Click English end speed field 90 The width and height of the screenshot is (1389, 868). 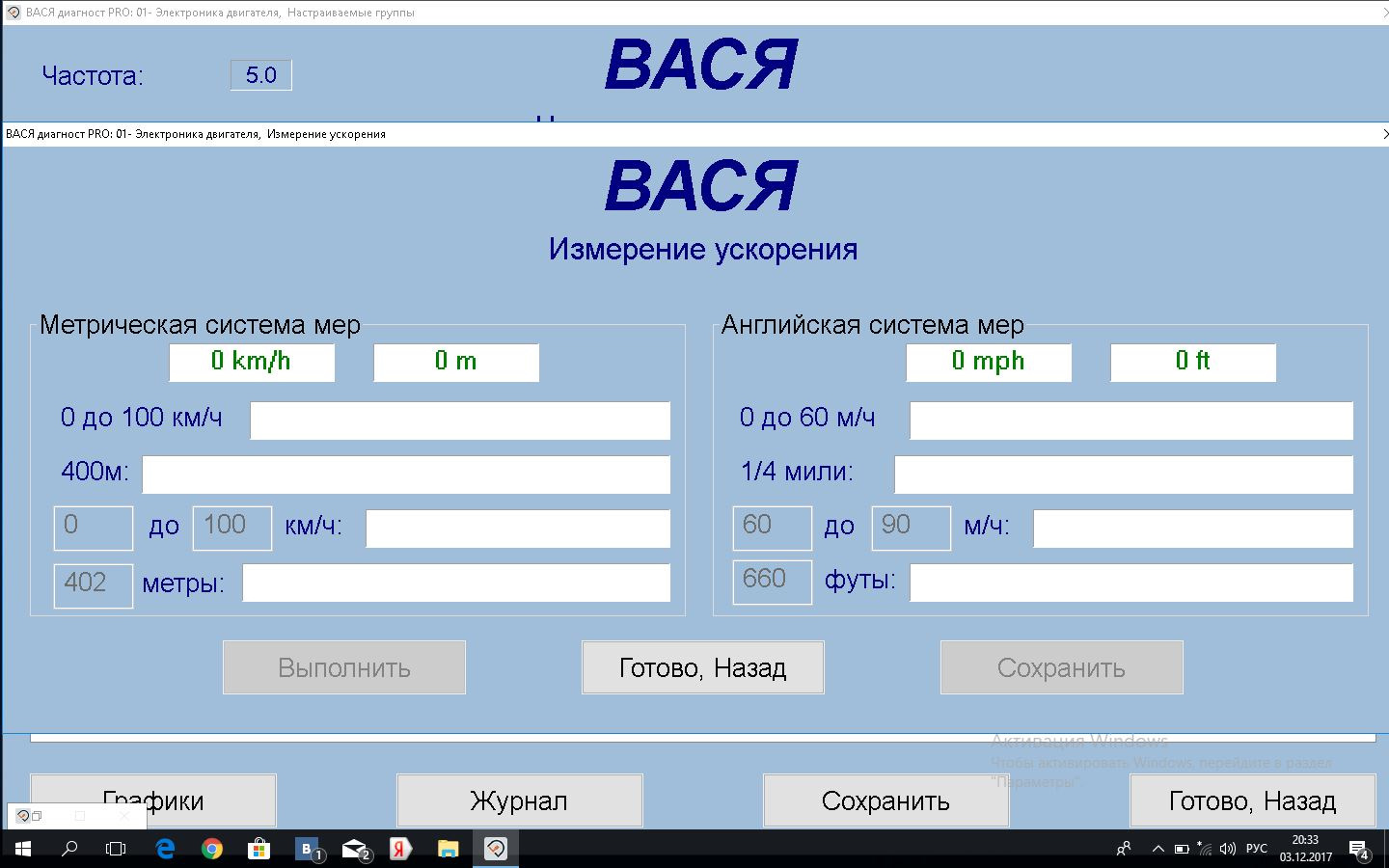912,528
